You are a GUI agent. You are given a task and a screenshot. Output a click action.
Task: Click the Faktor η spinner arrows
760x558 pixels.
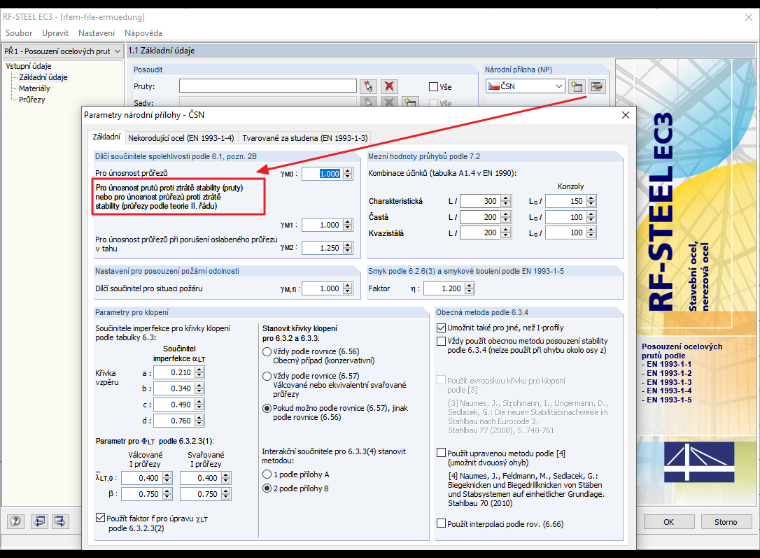(x=469, y=288)
